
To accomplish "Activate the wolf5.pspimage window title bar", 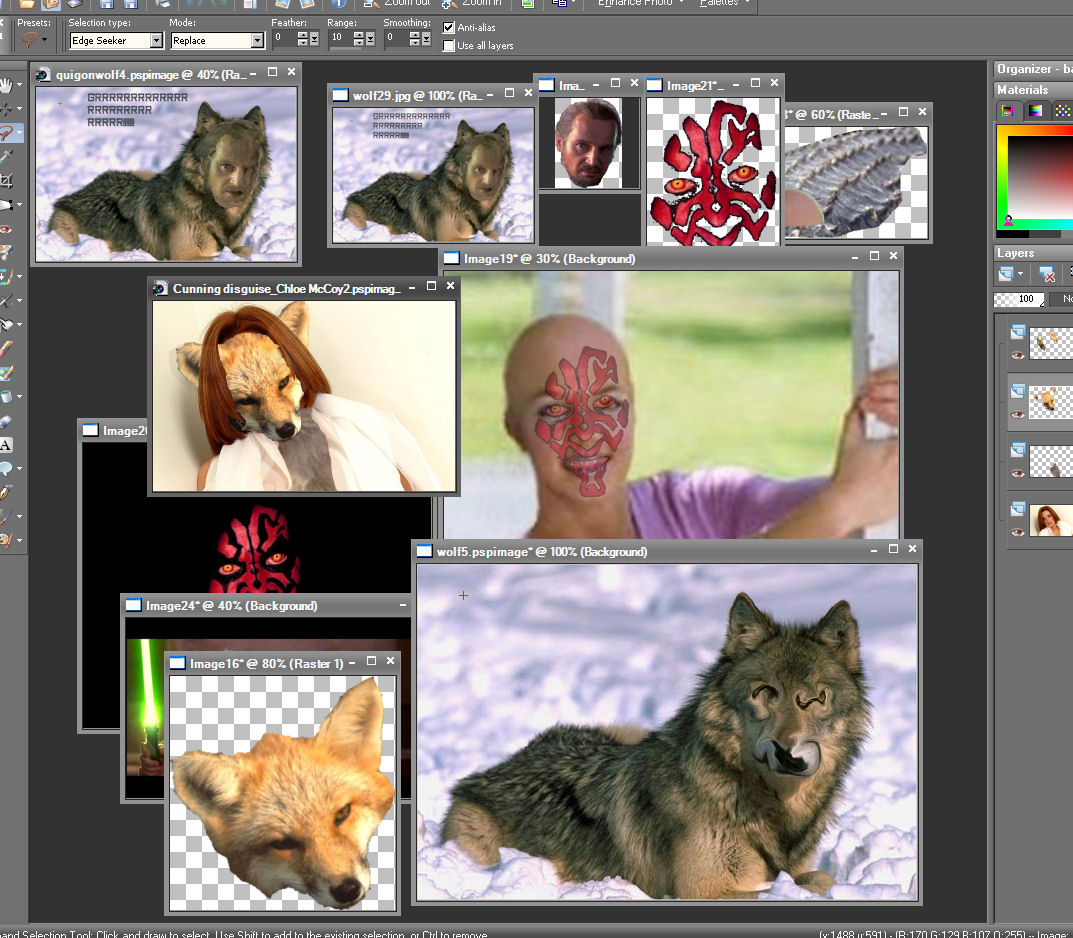I will tap(667, 551).
